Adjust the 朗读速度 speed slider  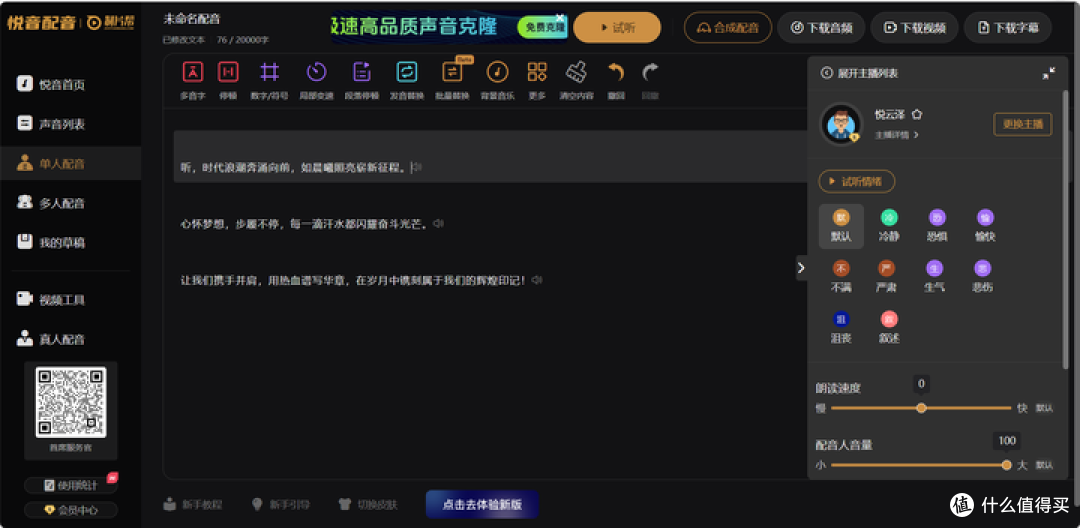(x=921, y=408)
